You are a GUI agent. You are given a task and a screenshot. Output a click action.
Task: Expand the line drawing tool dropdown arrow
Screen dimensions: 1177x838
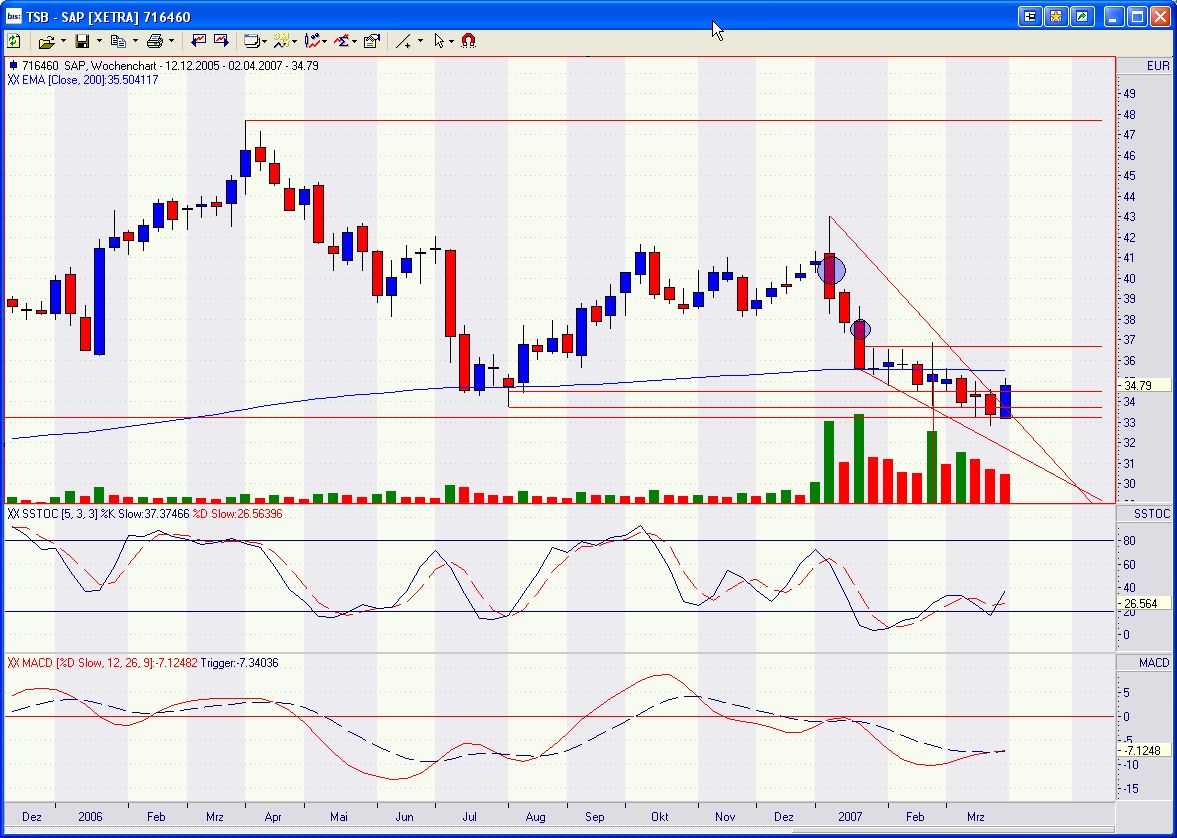pos(420,41)
